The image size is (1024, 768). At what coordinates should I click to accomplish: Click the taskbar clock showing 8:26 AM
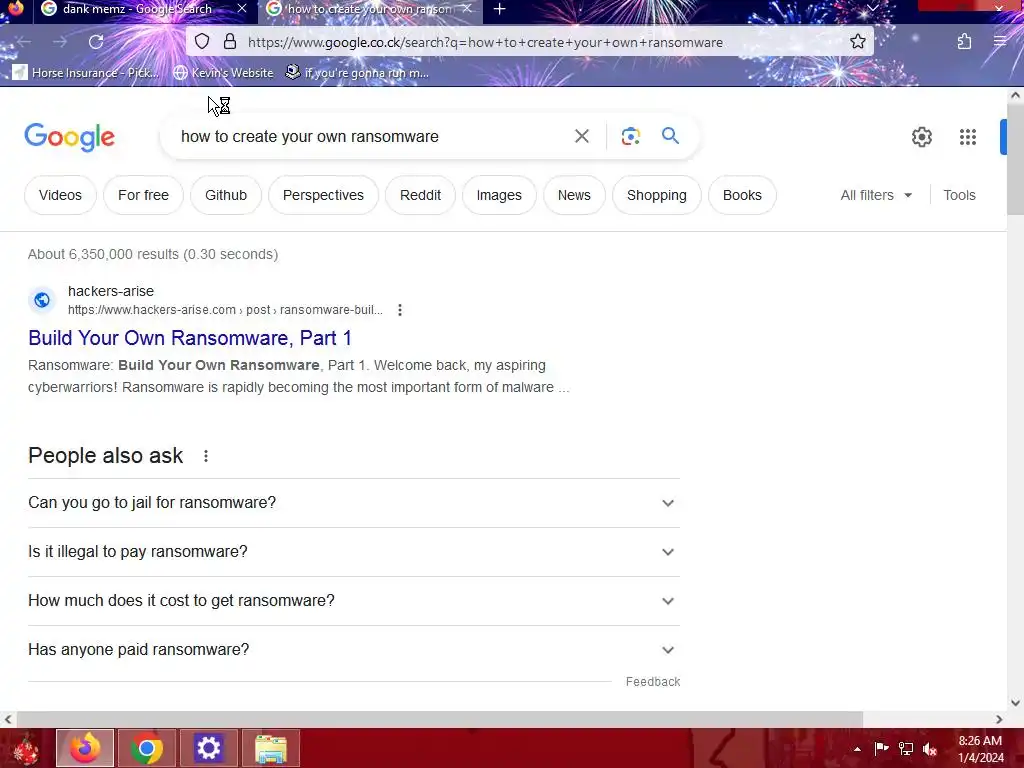pos(980,749)
